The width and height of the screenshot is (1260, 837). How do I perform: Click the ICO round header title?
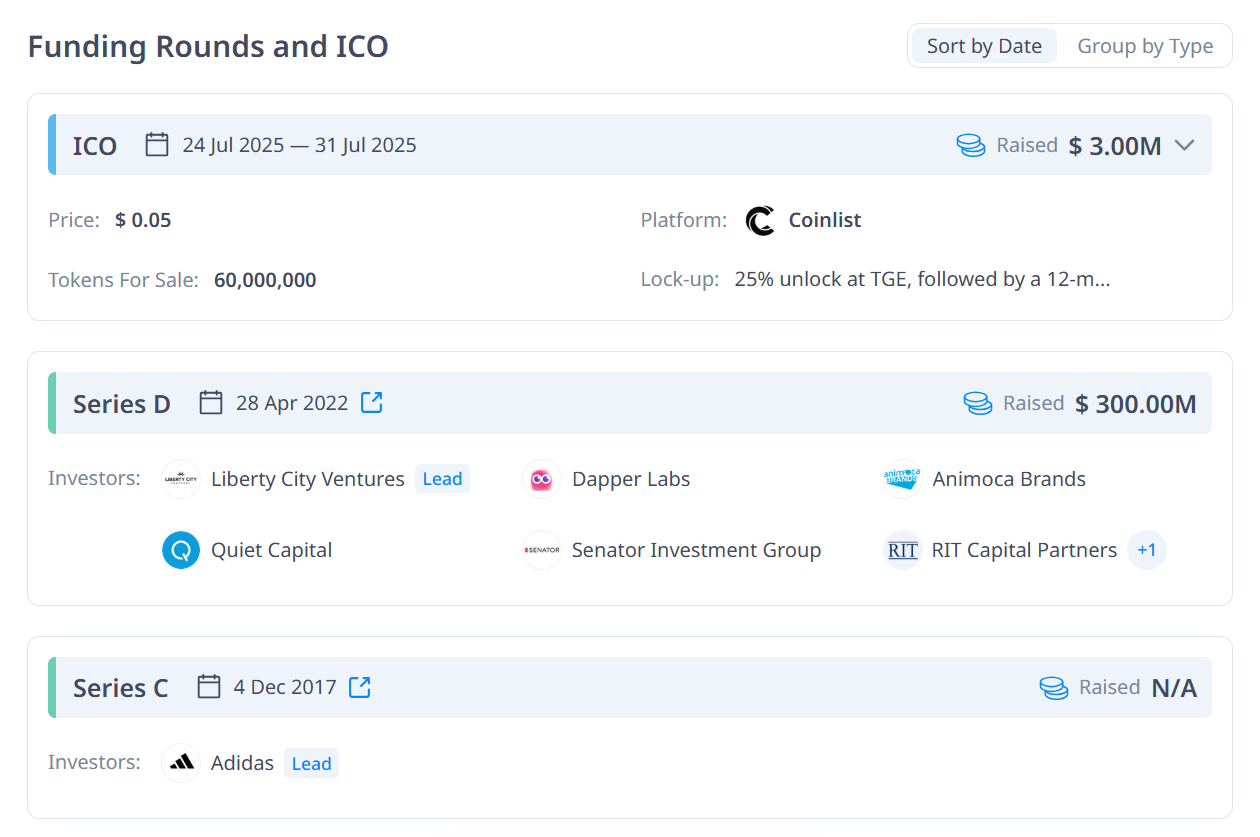pos(95,146)
